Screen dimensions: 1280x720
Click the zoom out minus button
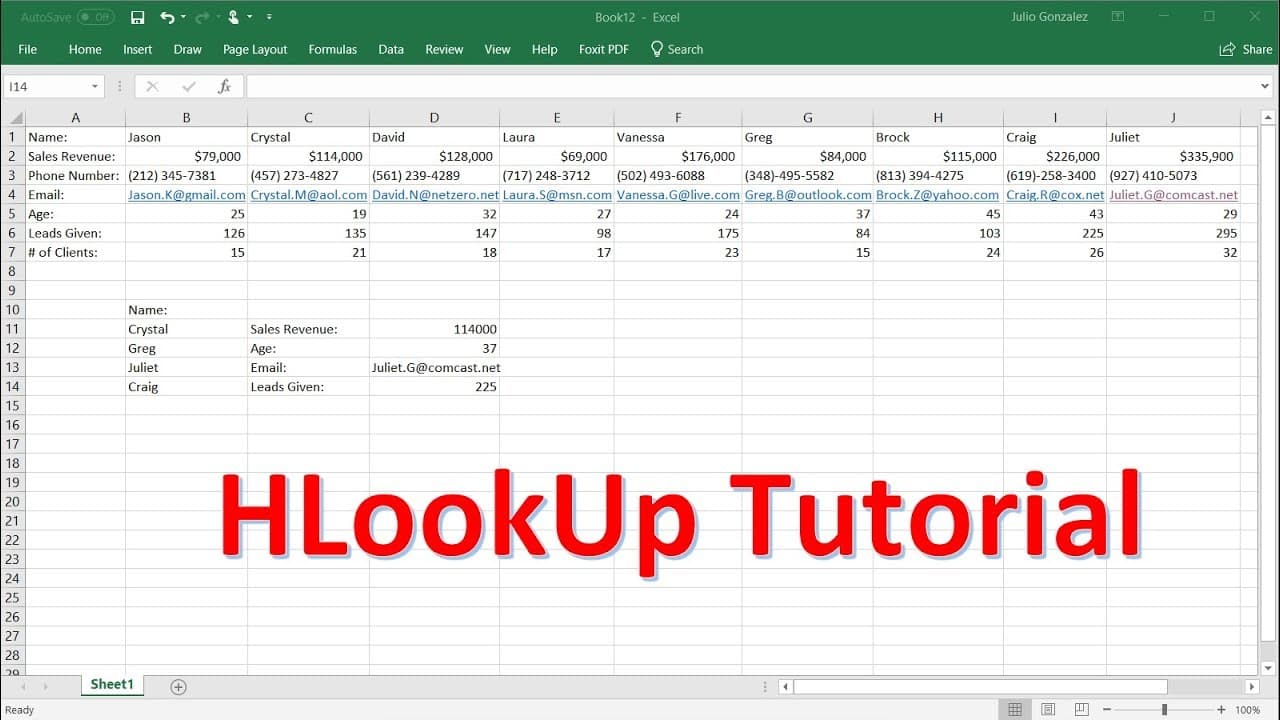click(x=1109, y=710)
